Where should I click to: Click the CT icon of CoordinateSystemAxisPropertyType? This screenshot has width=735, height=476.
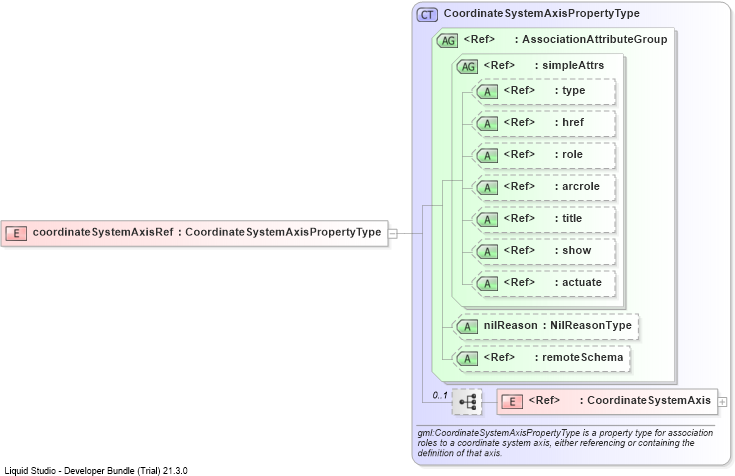click(427, 15)
